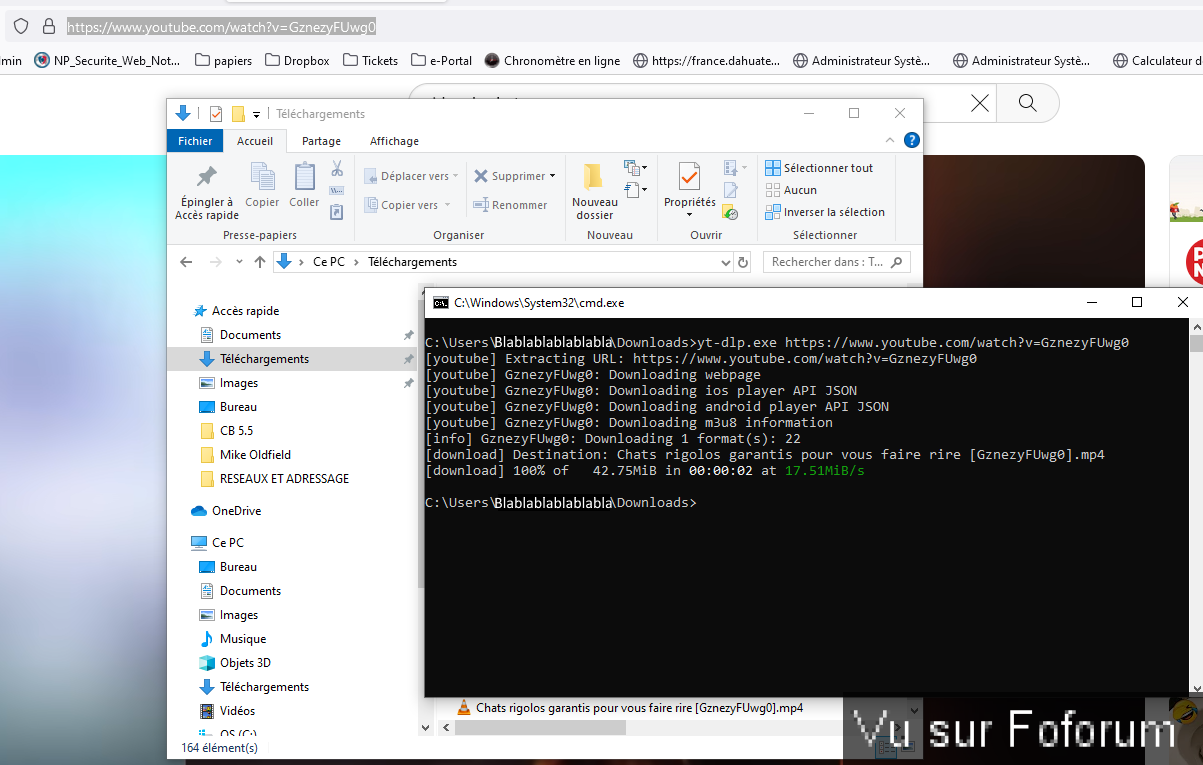Open the Supprimer dropdown arrow
Viewport: 1203px width, 765px height.
coord(552,176)
